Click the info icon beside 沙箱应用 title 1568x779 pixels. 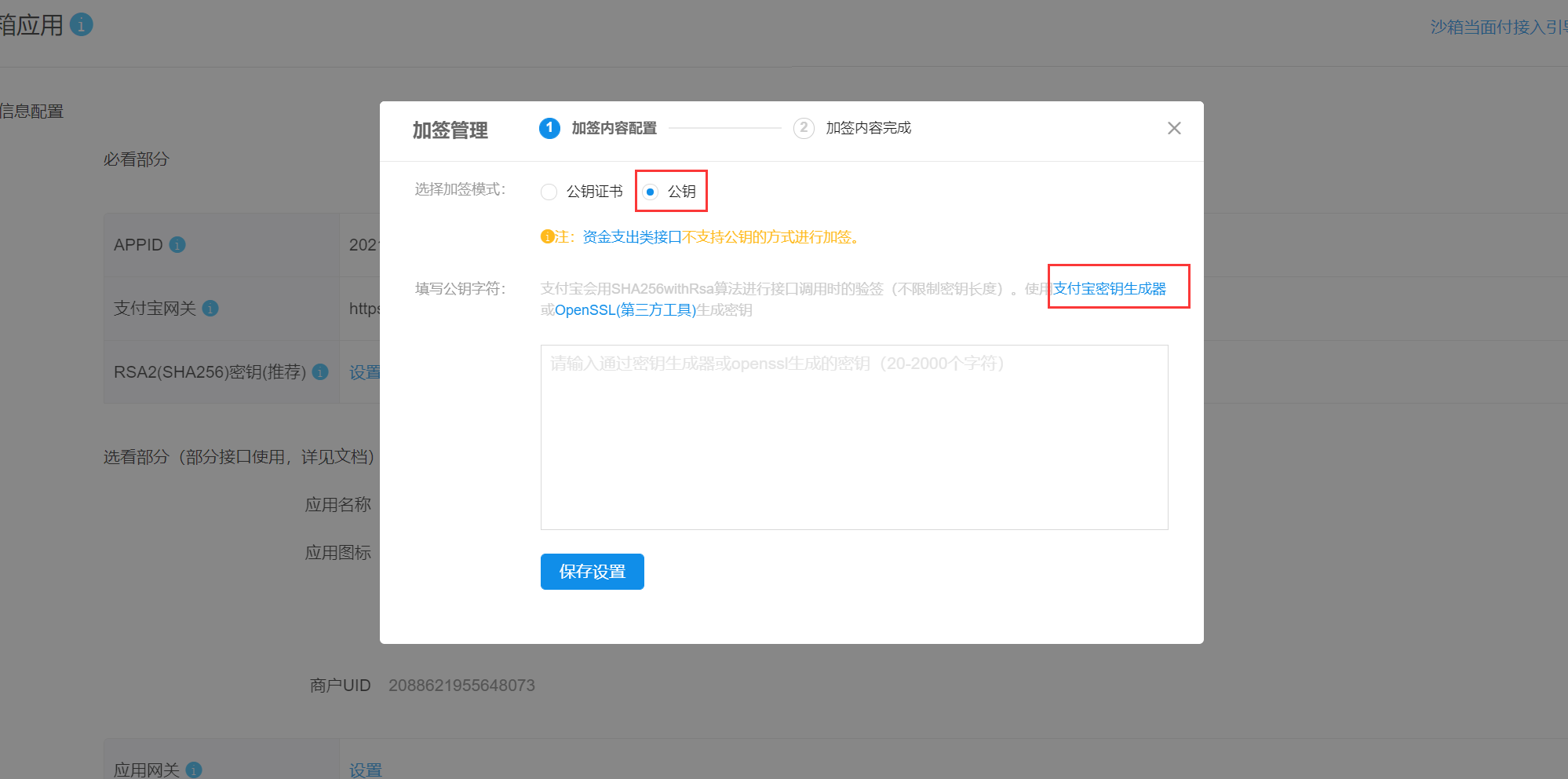(x=82, y=25)
